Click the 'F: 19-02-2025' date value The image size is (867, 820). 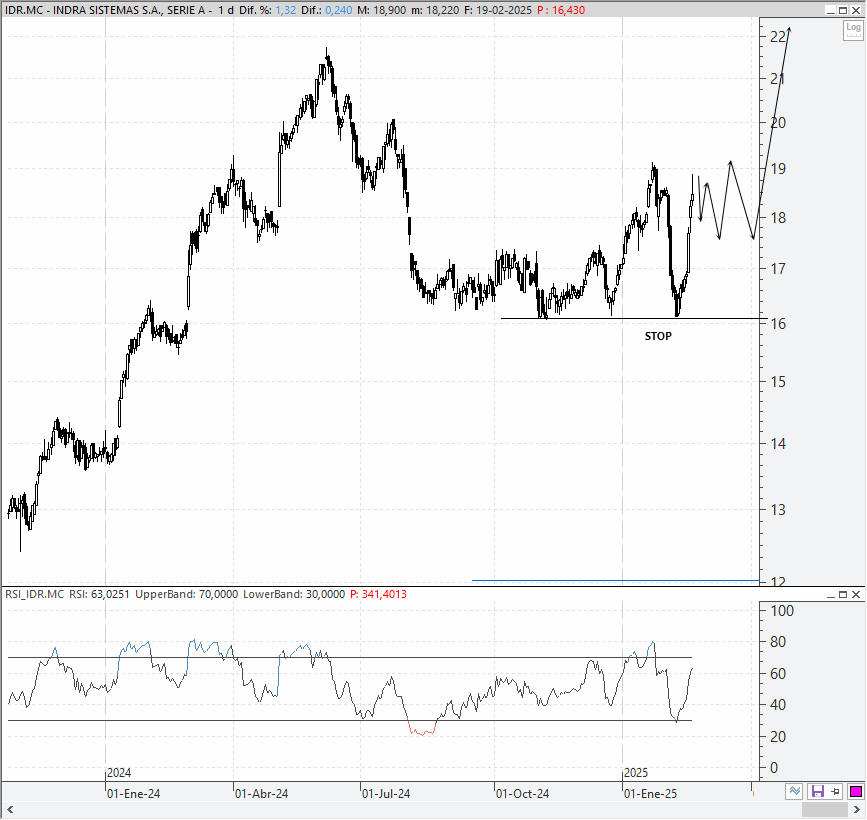(x=498, y=10)
